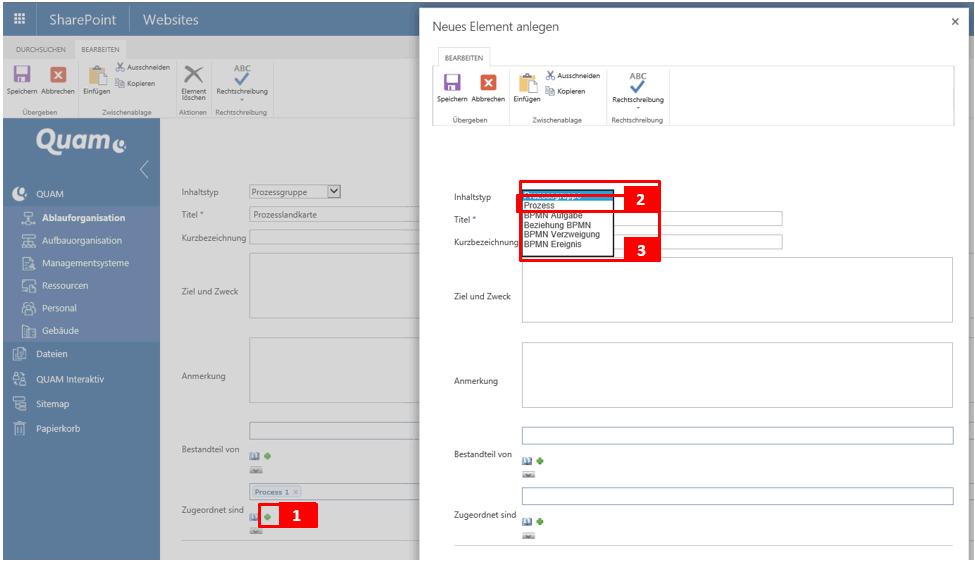The width and height of the screenshot is (975, 563).
Task: Expand Rechtschreibung dropdown in the dialog ribbon
Action: point(638,107)
